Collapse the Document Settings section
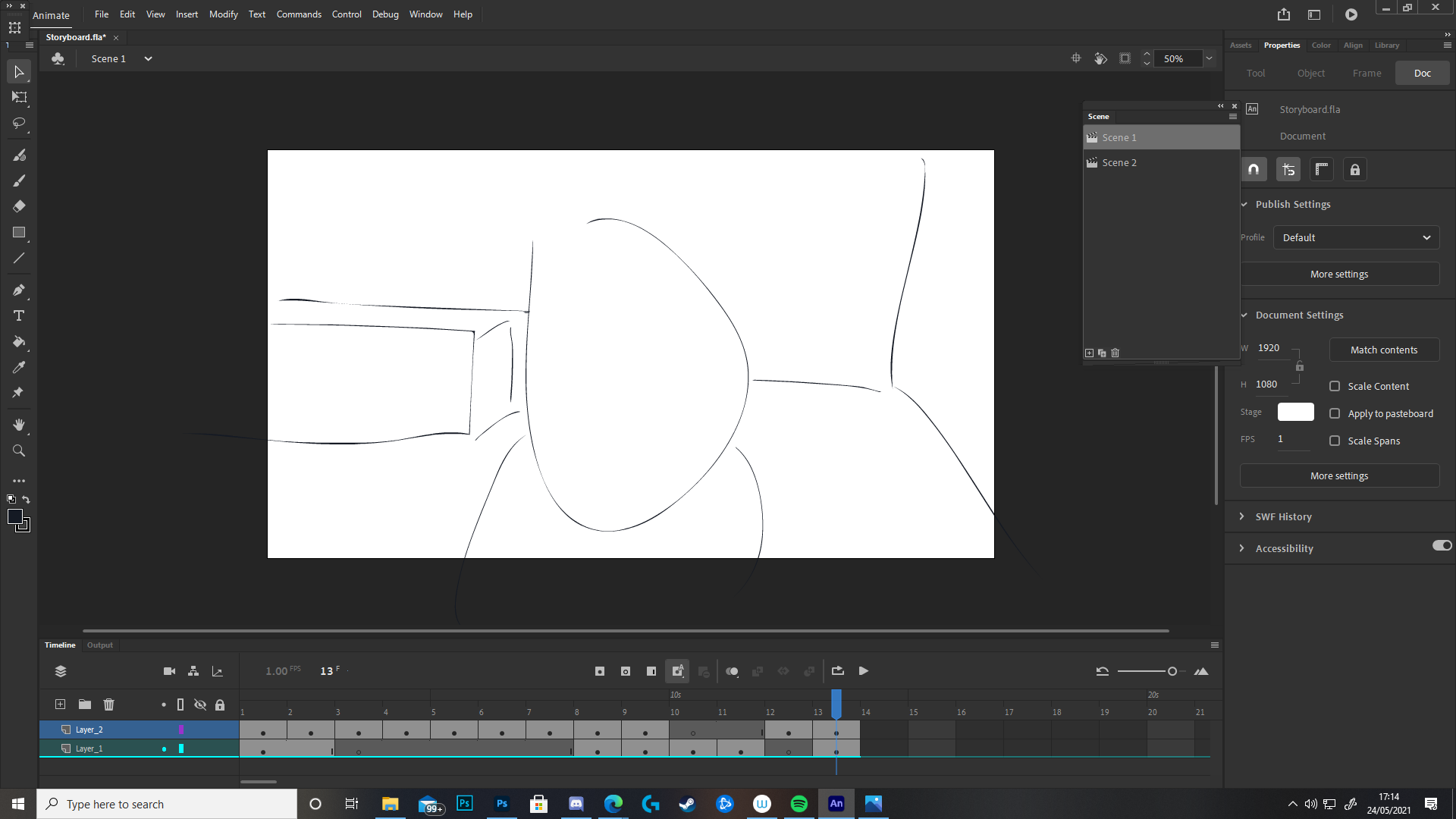This screenshot has width=1456, height=819. 1244,315
